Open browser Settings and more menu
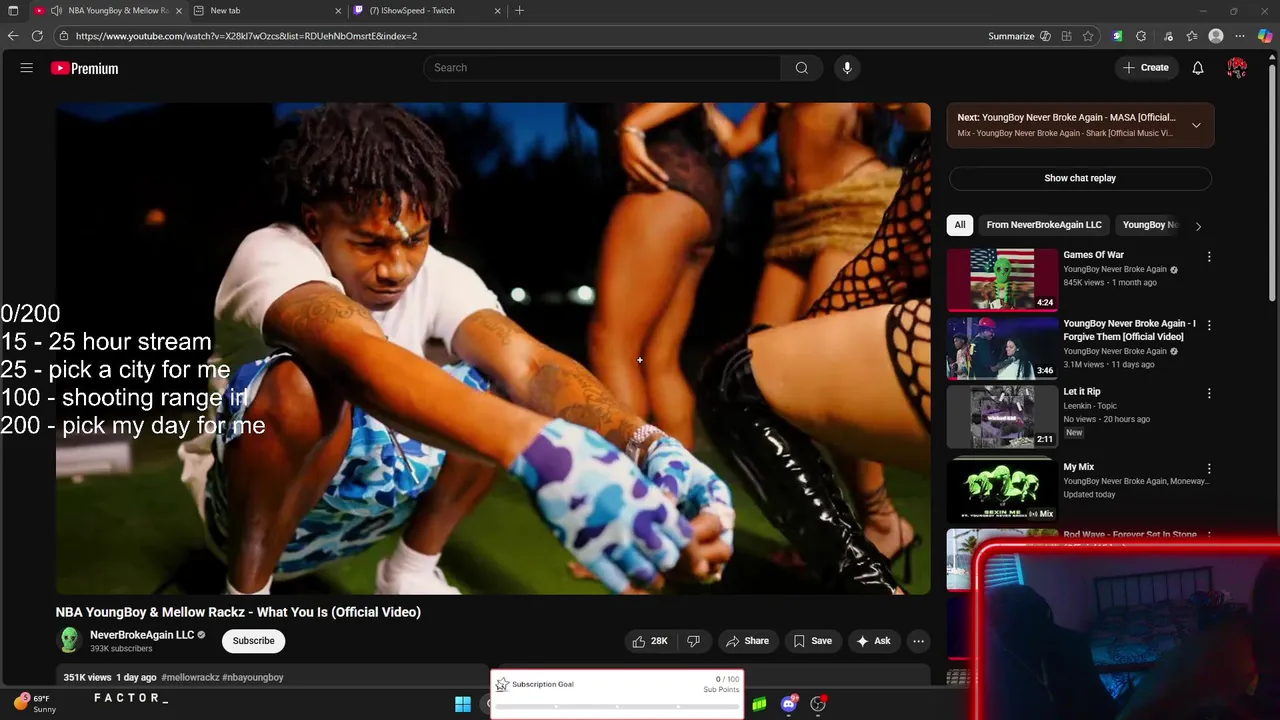Image resolution: width=1280 pixels, height=720 pixels. (1241, 36)
